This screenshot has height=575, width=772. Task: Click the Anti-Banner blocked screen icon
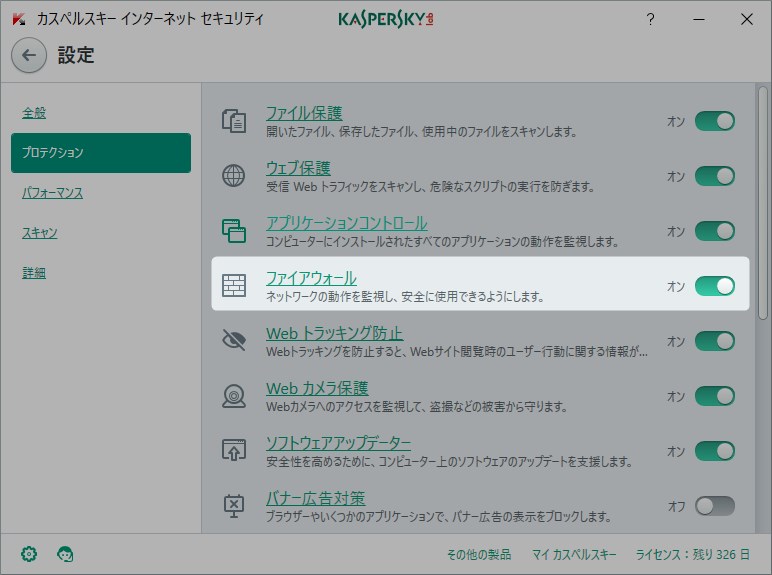click(234, 506)
